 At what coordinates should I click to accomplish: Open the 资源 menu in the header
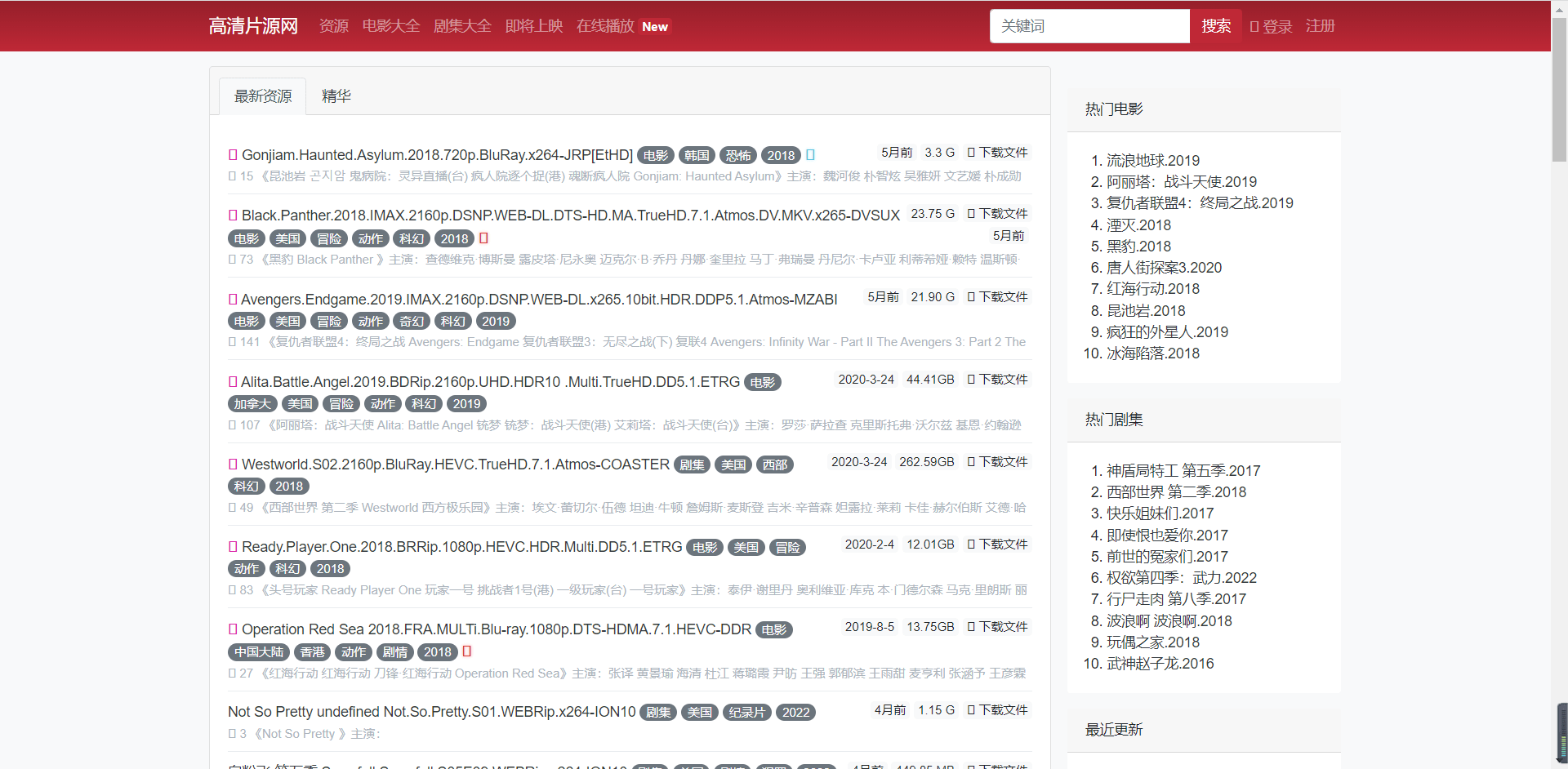click(334, 26)
